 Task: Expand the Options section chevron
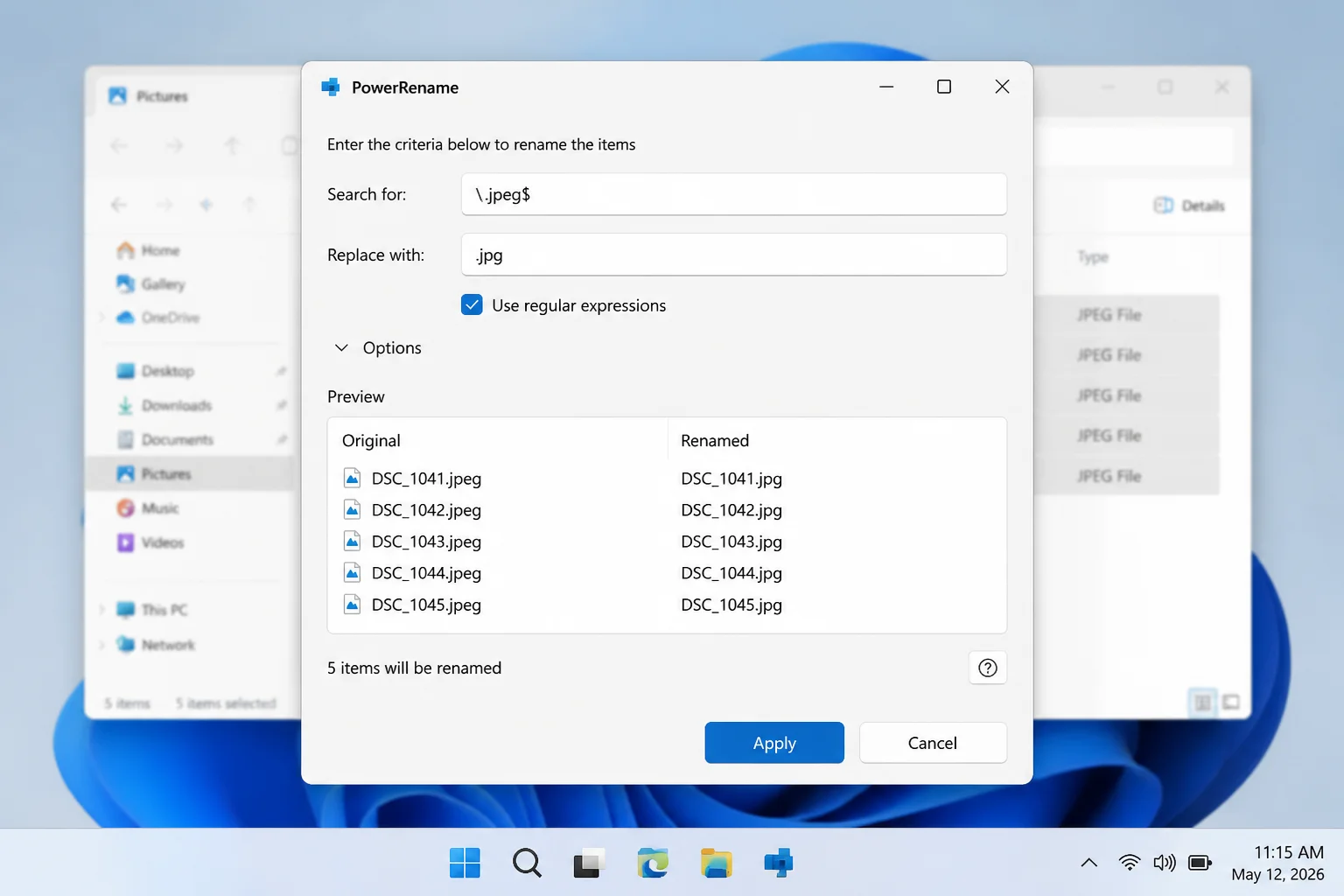(x=341, y=347)
